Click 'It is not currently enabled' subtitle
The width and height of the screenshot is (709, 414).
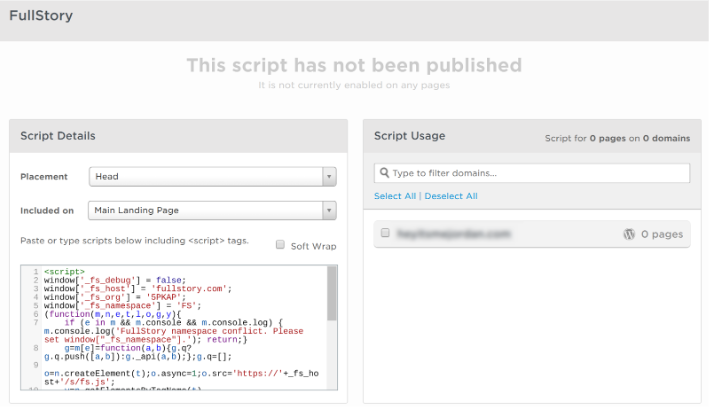tap(354, 85)
